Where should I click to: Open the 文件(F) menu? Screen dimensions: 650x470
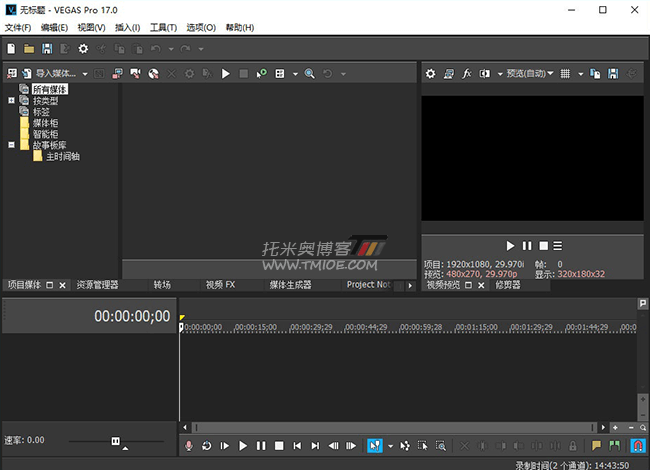(x=18, y=27)
